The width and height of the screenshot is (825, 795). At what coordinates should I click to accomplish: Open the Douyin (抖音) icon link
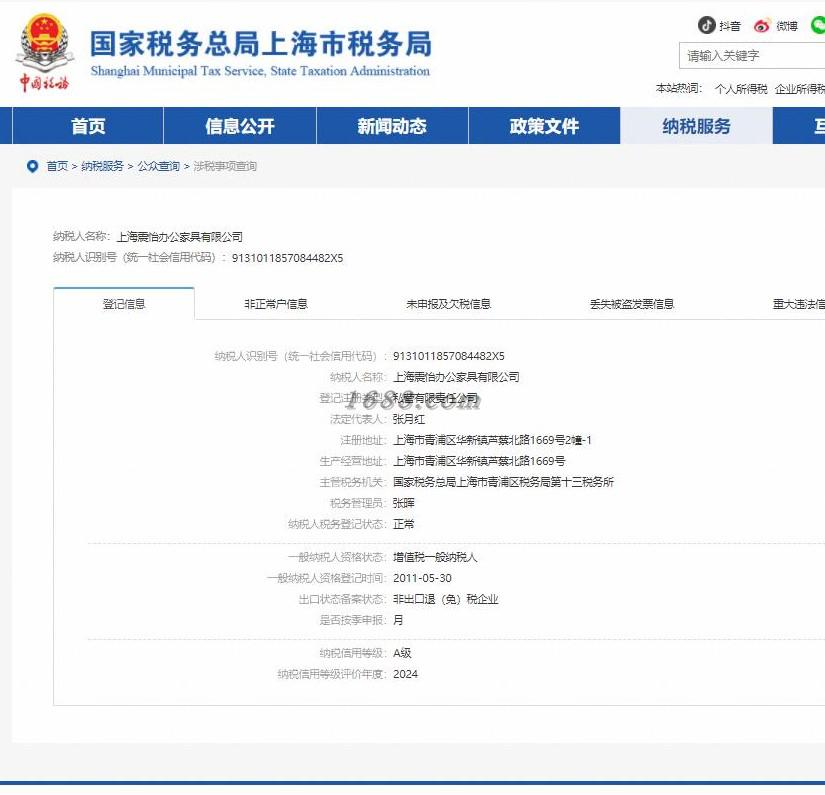(706, 25)
